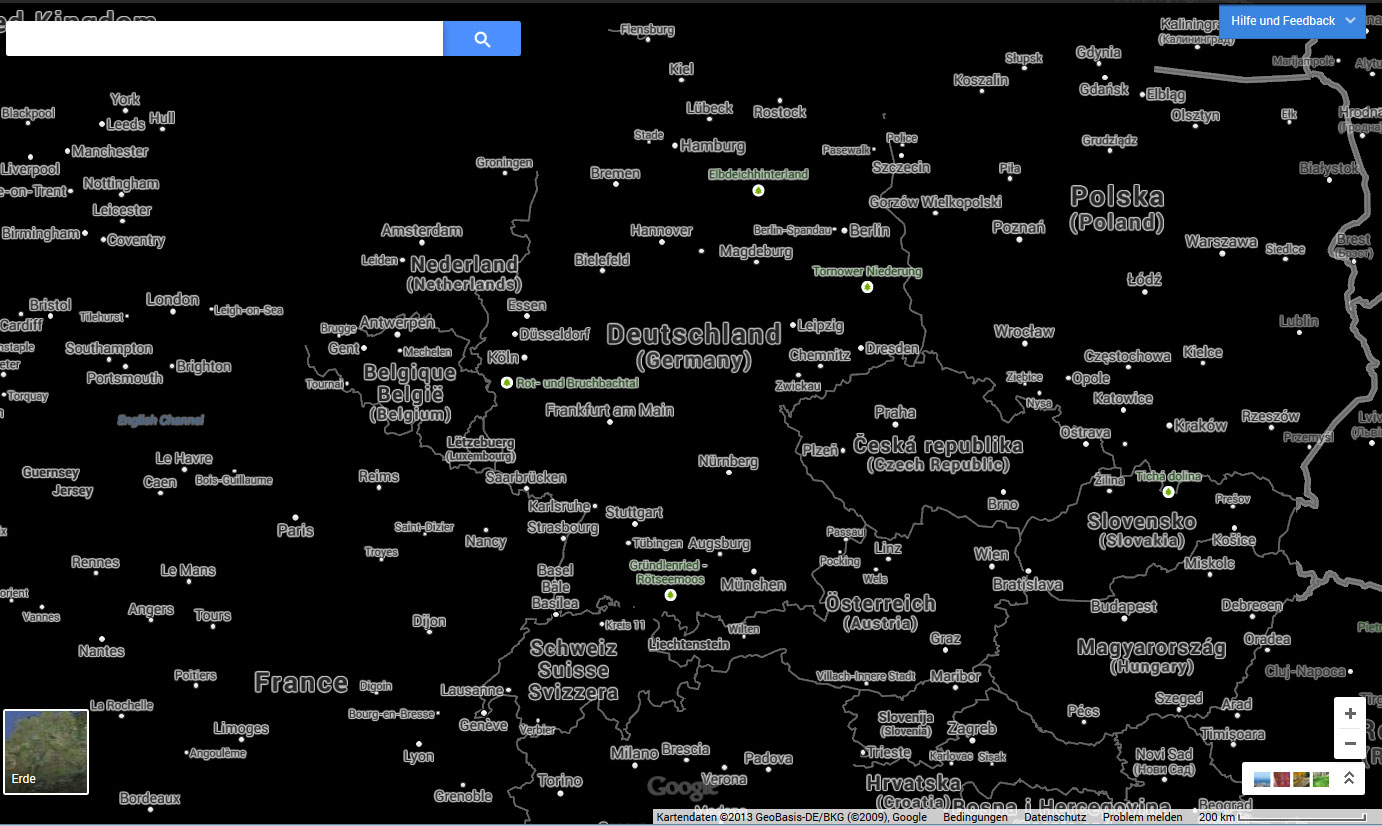This screenshot has height=826, width=1382.
Task: Zoom out with the minus button
Action: tap(1350, 743)
